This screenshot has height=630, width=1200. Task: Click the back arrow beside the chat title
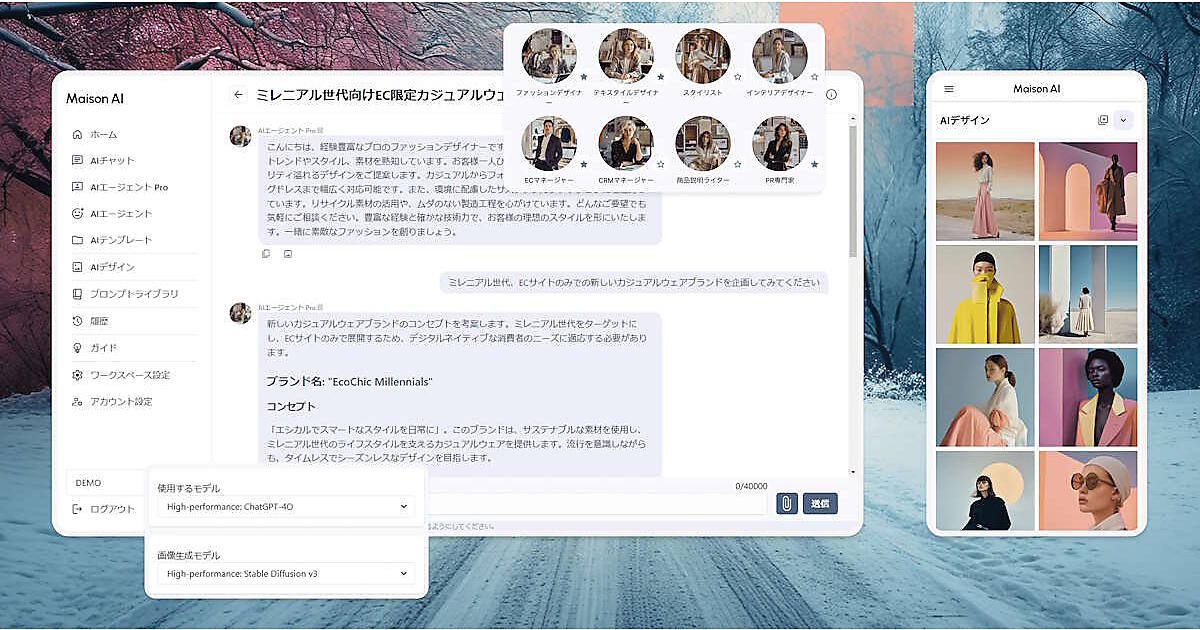[238, 95]
